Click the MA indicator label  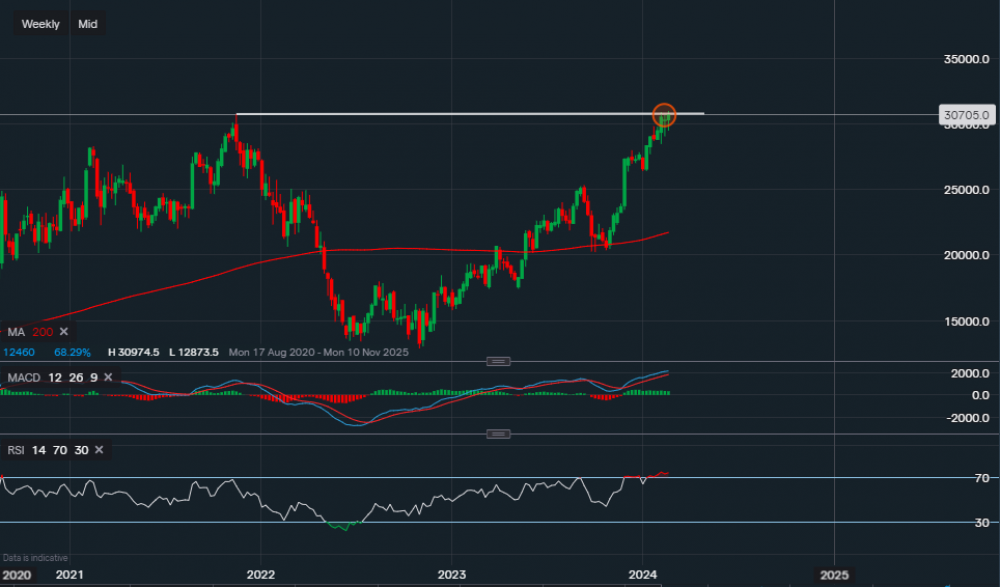click(14, 331)
